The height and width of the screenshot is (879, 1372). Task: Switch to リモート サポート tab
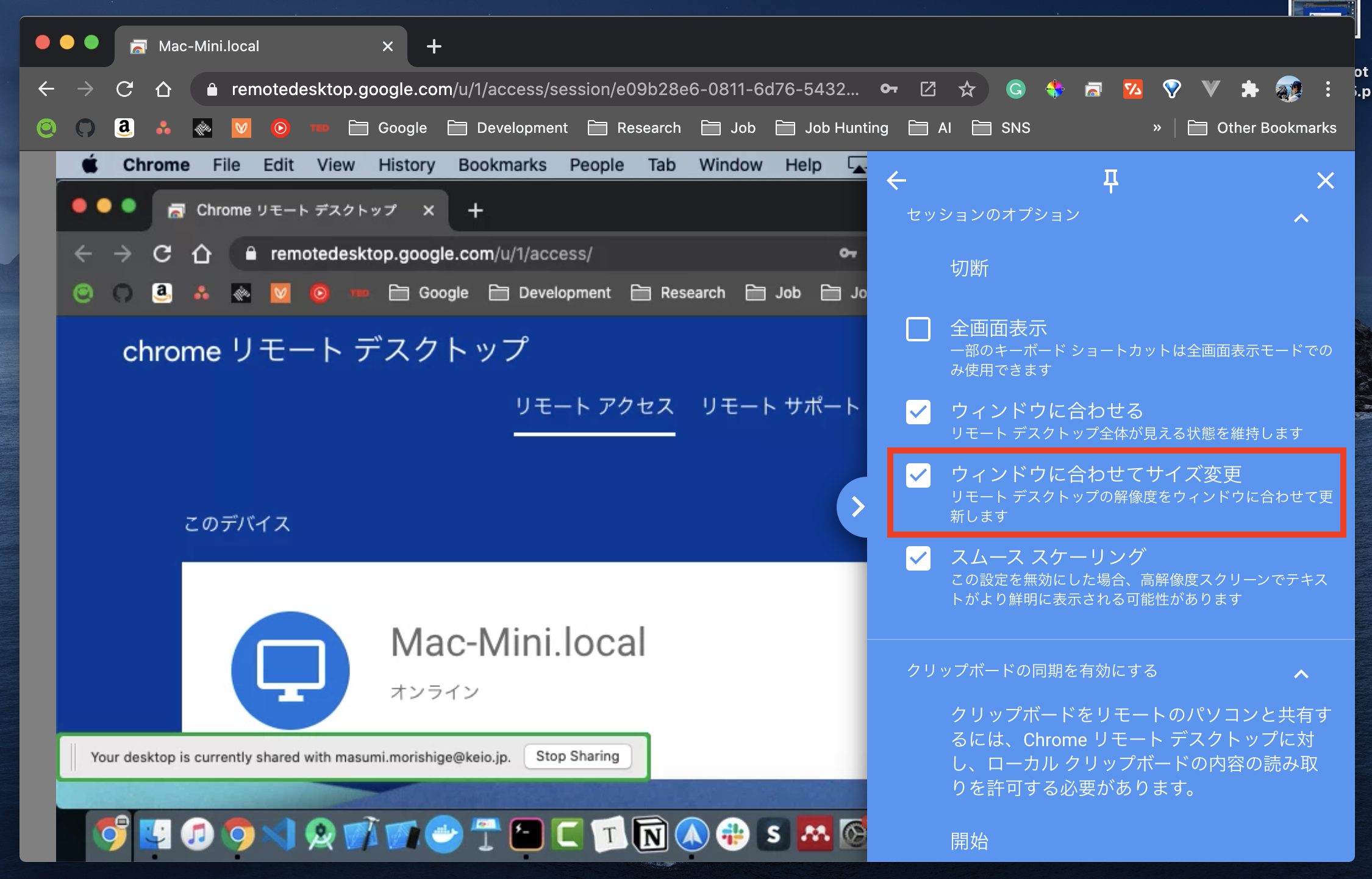pyautogui.click(x=780, y=407)
